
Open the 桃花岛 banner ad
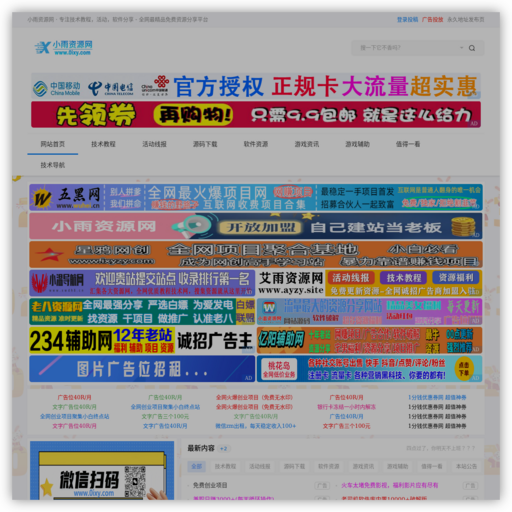point(369,369)
